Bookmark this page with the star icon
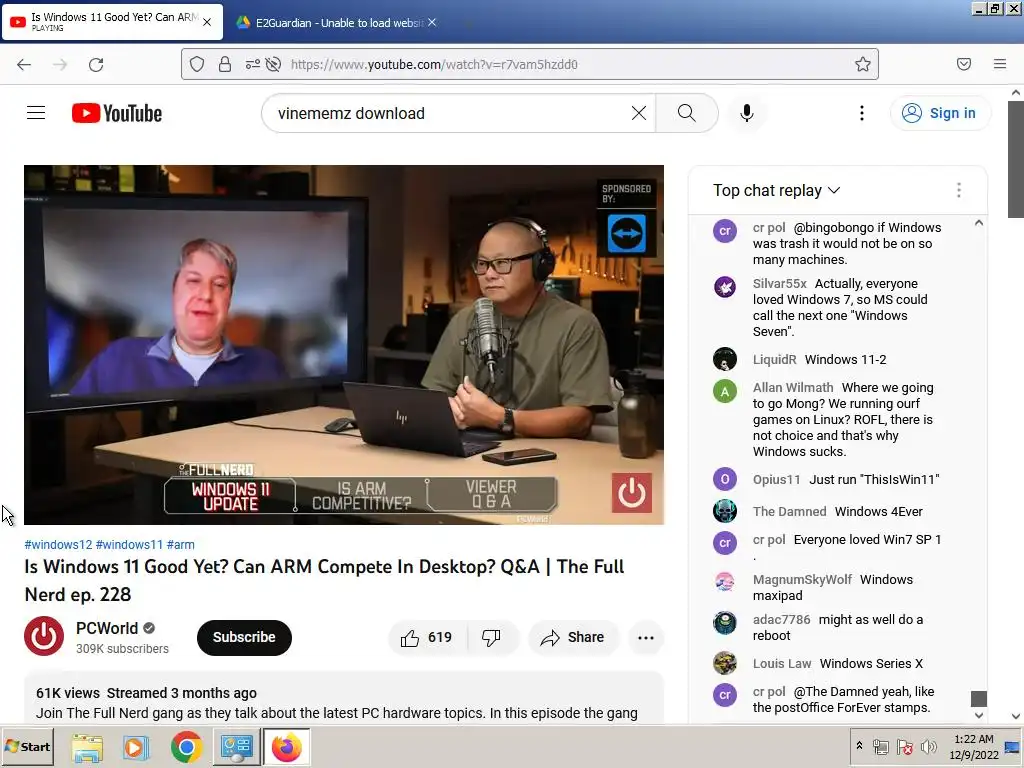 click(x=863, y=64)
